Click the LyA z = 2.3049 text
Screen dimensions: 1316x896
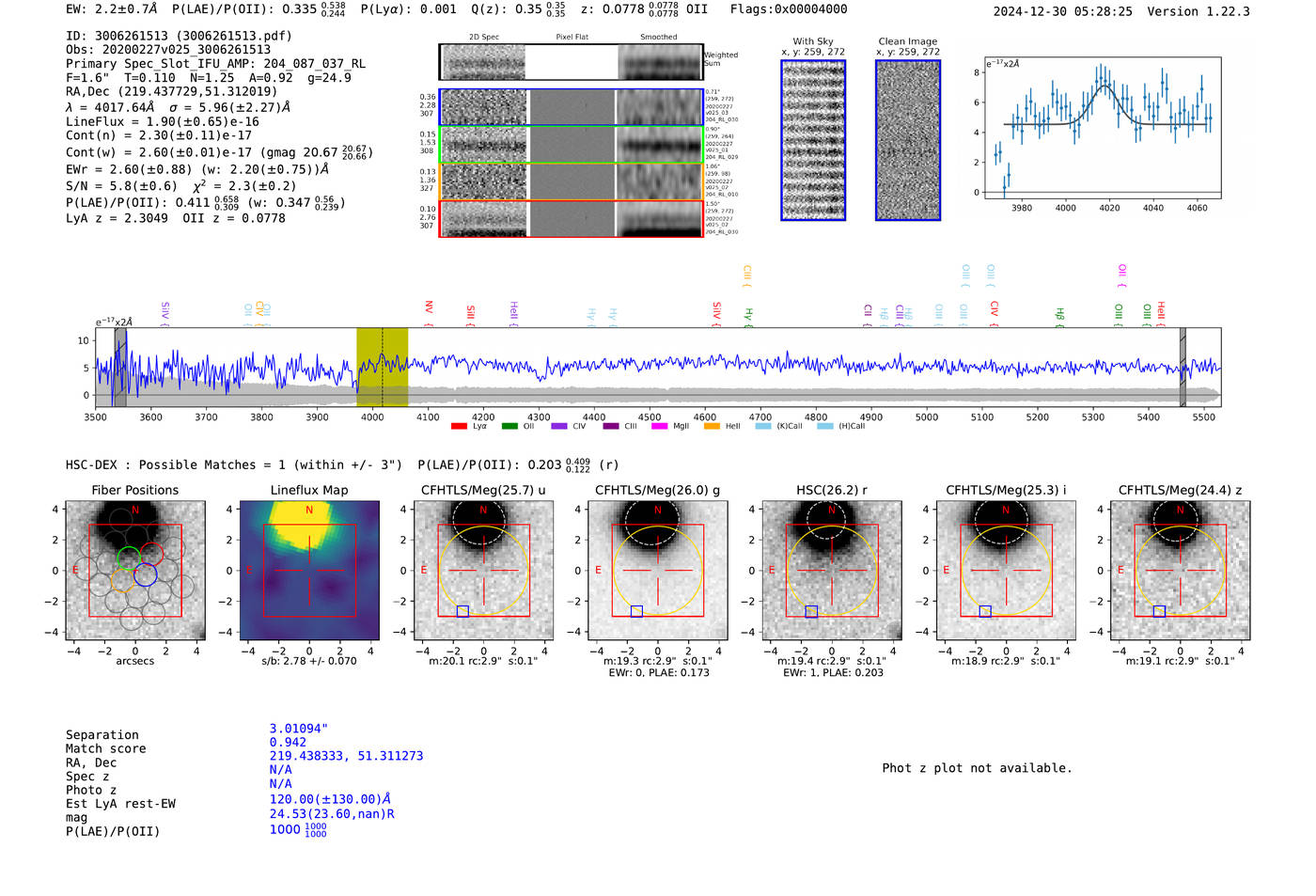117,218
